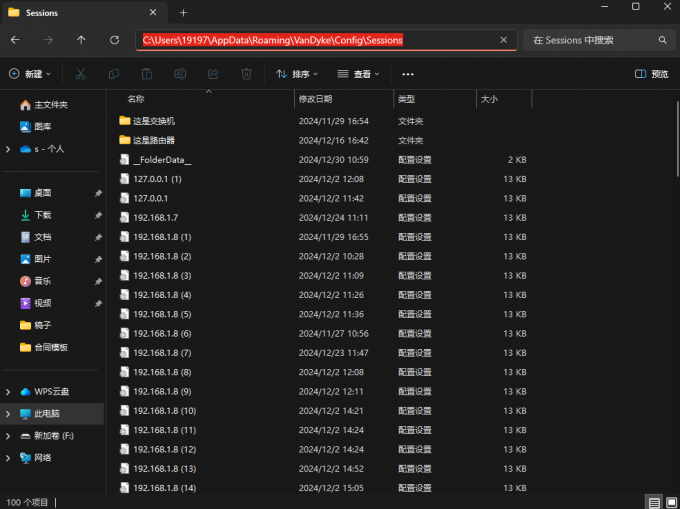
Task: Click the Cut scissors icon
Action: [x=81, y=74]
